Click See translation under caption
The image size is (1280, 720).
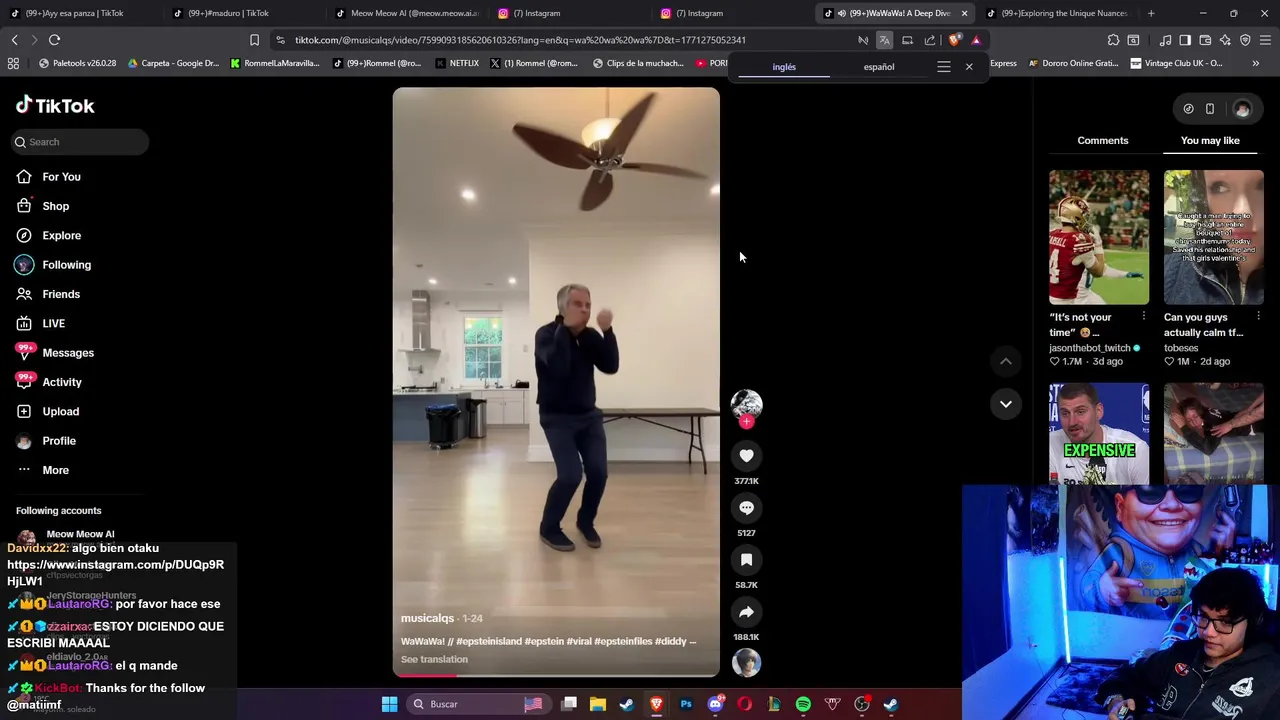[434, 660]
